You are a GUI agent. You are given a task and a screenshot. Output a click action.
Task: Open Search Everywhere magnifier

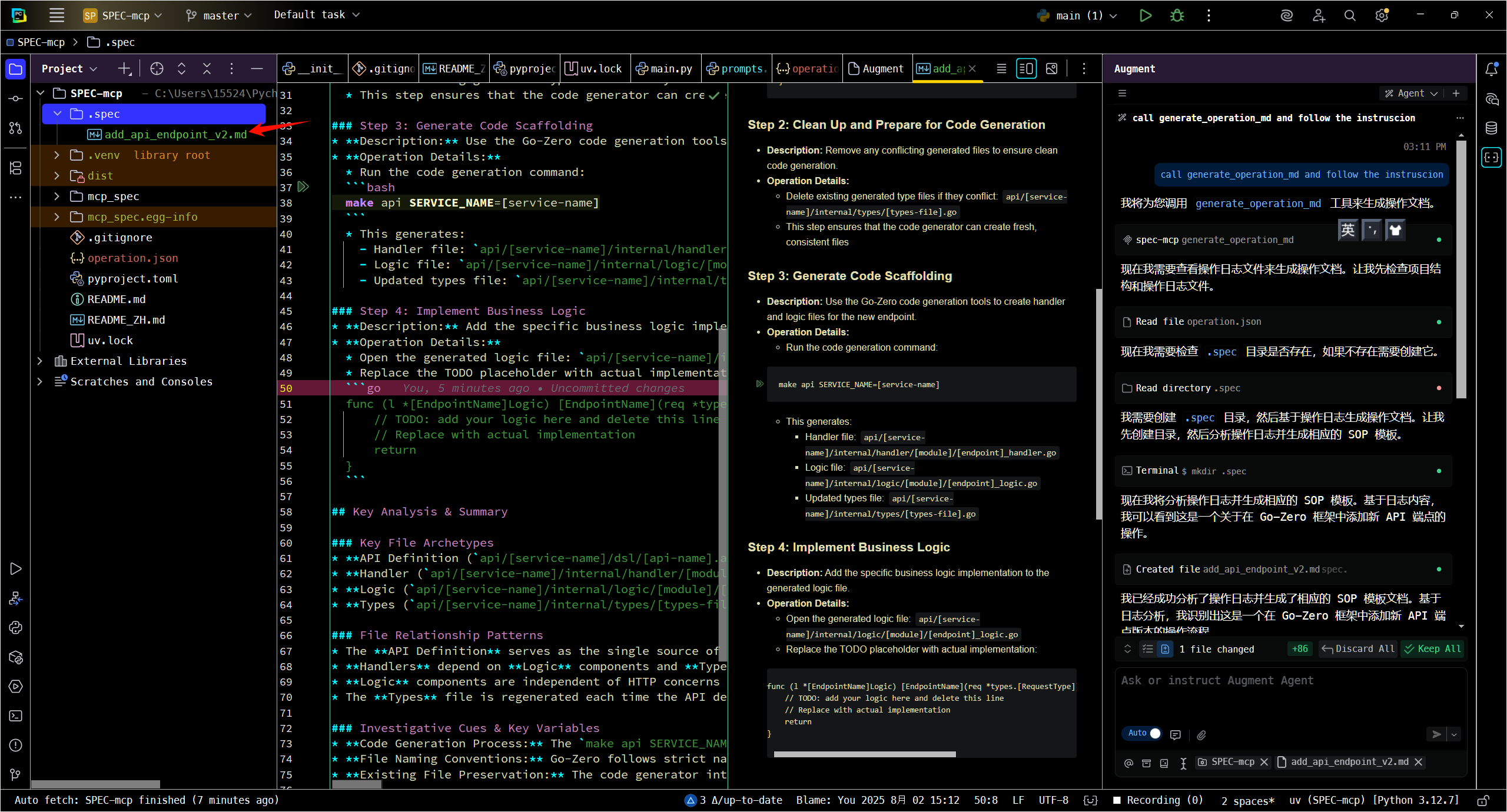click(1350, 15)
